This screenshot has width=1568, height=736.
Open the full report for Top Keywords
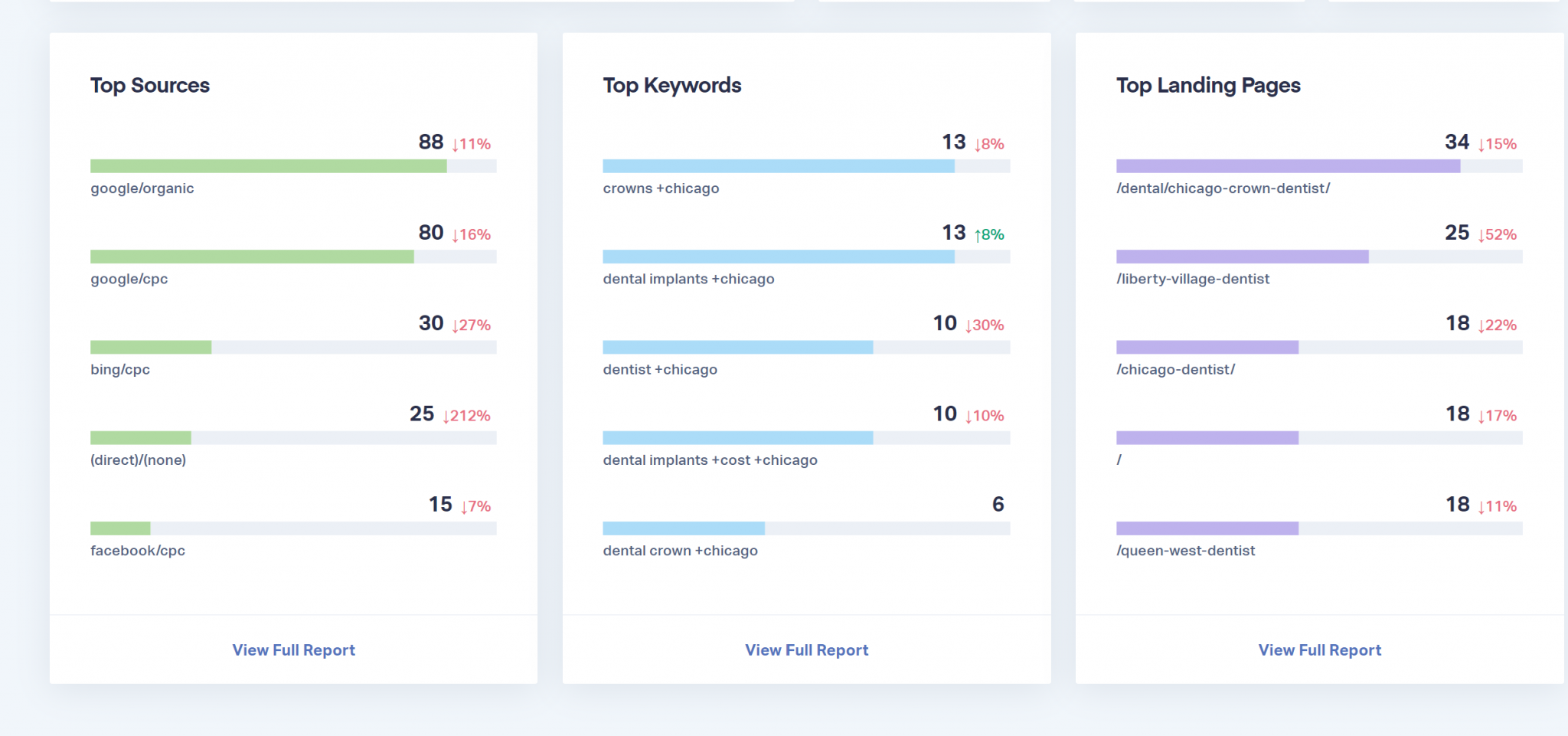(805, 649)
